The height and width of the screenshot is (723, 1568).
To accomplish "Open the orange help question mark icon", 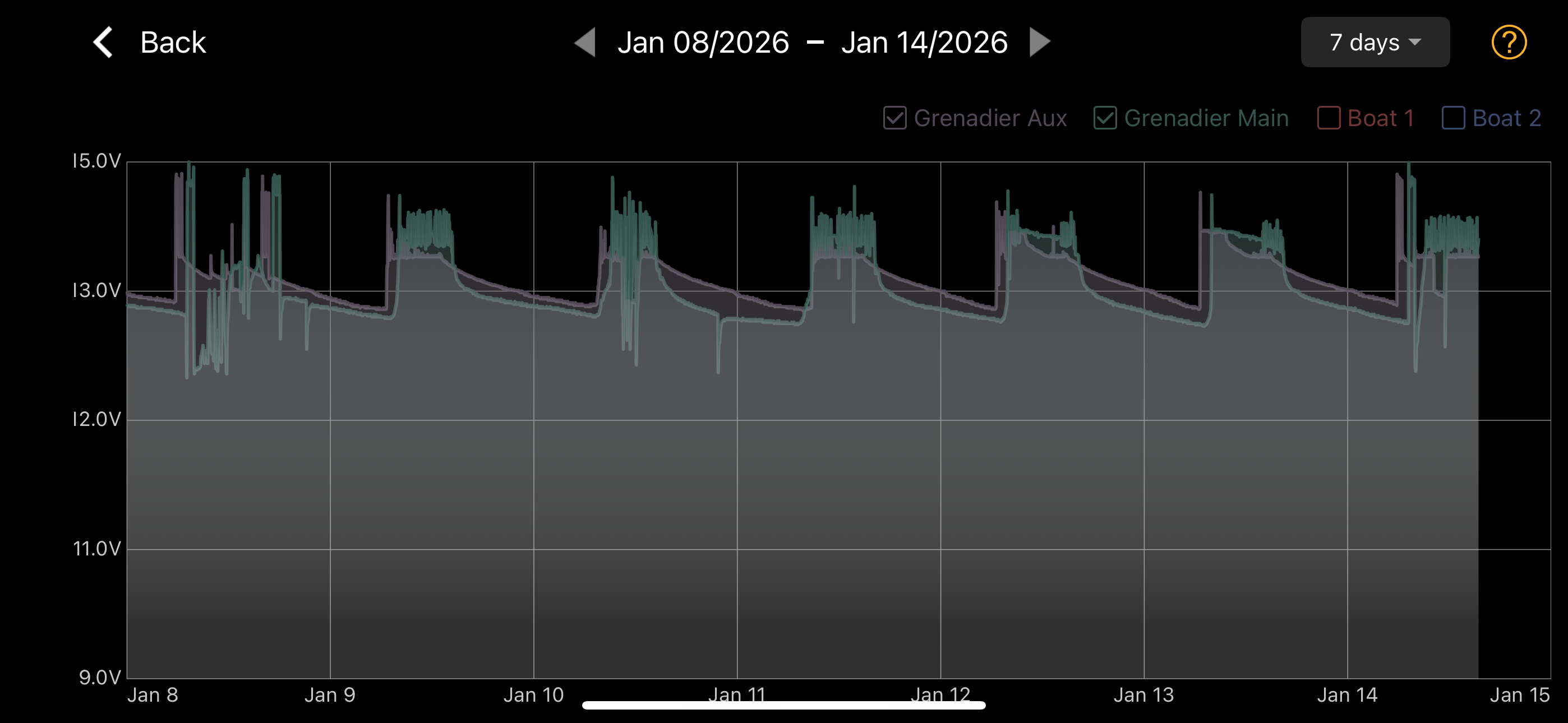I will (1509, 43).
